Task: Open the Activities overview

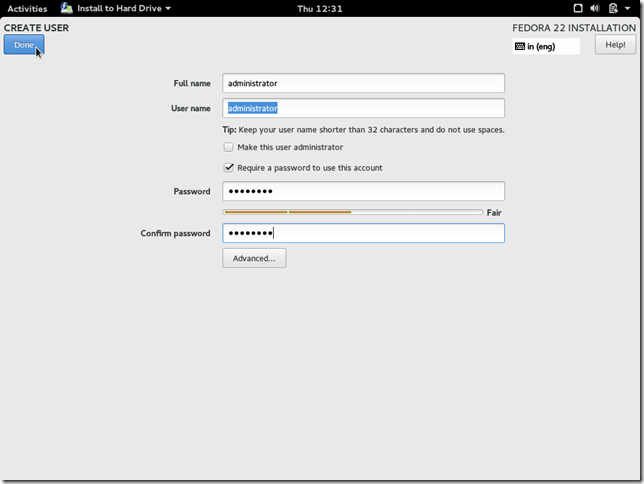Action: (27, 9)
